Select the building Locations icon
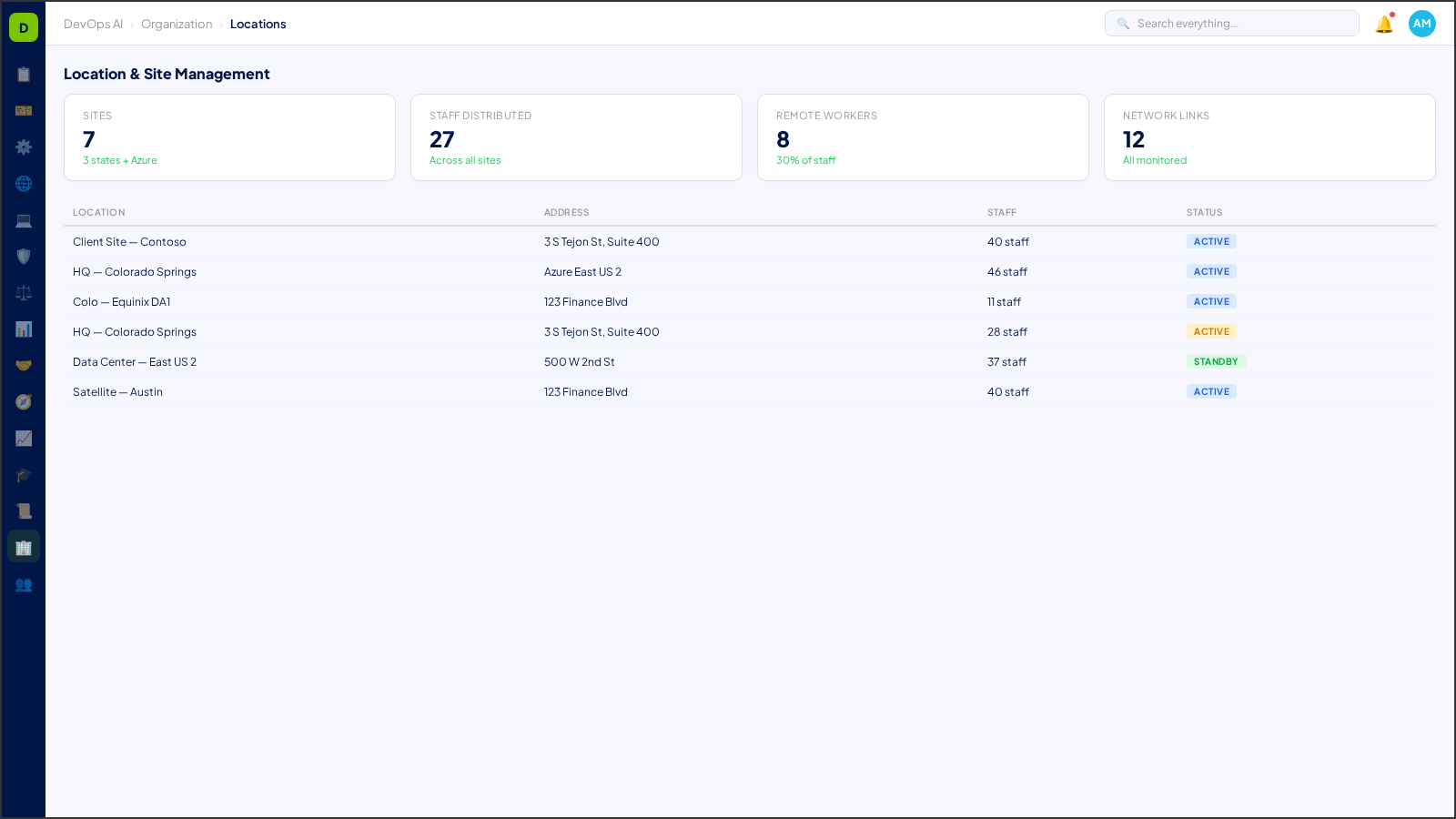The height and width of the screenshot is (819, 1456). [24, 547]
